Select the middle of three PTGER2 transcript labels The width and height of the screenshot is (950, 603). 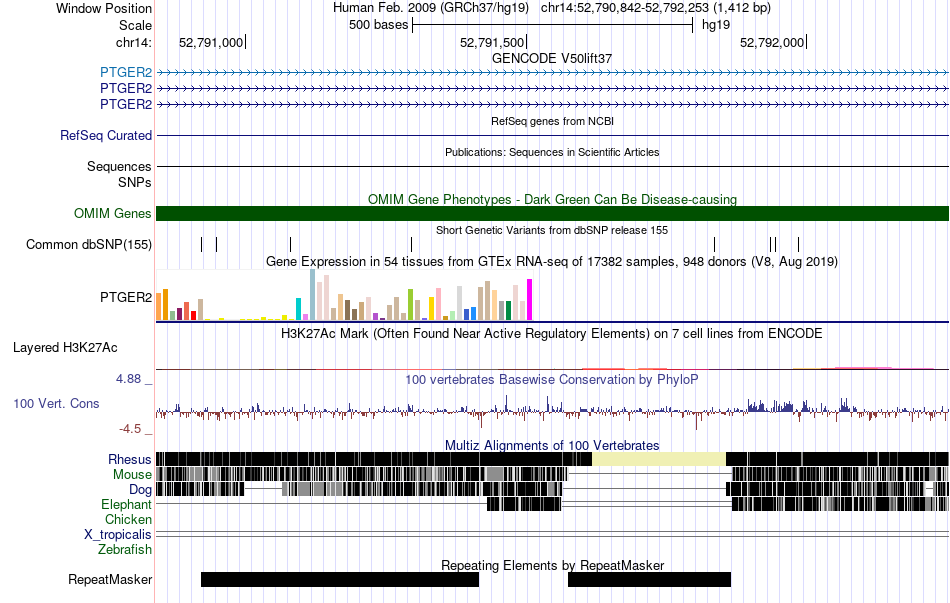pyautogui.click(x=126, y=88)
